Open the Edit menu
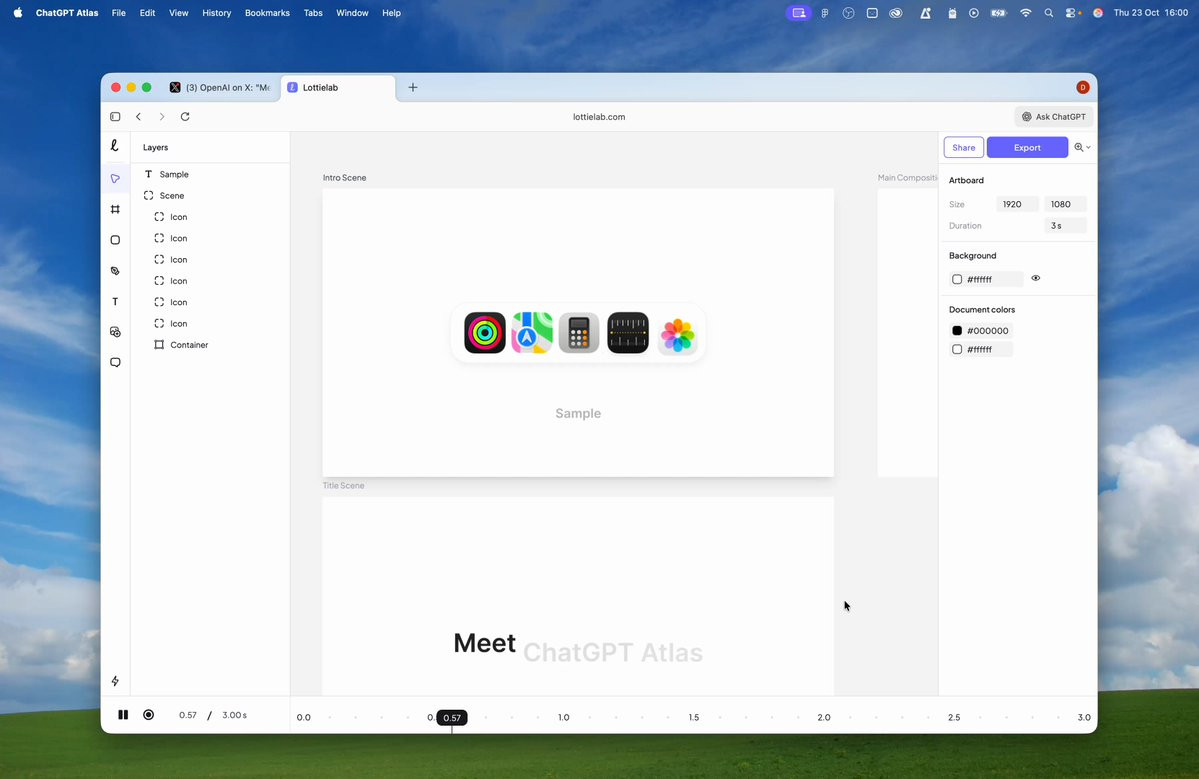Image resolution: width=1199 pixels, height=779 pixels. (148, 13)
